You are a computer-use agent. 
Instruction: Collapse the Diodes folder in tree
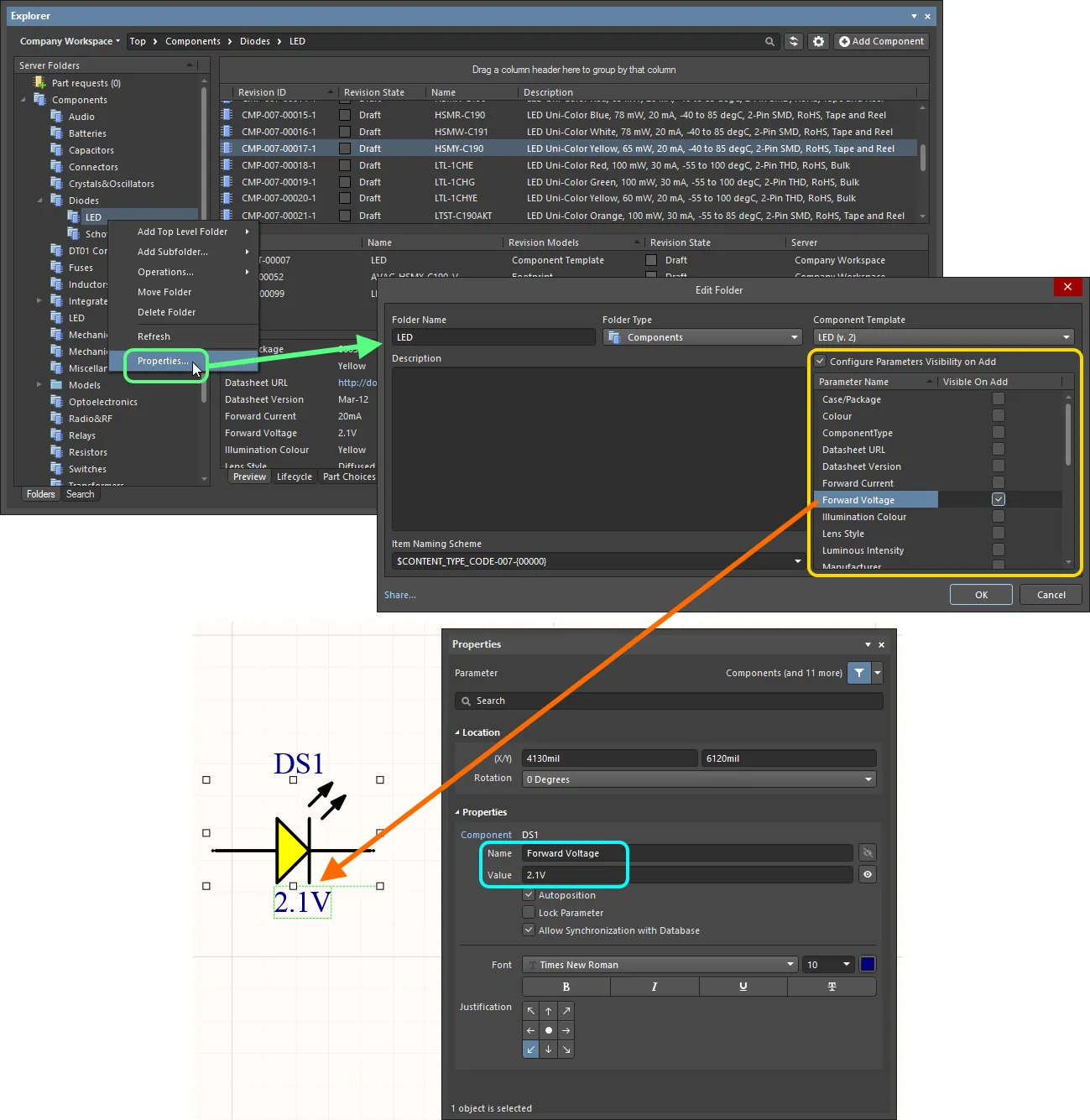point(39,201)
